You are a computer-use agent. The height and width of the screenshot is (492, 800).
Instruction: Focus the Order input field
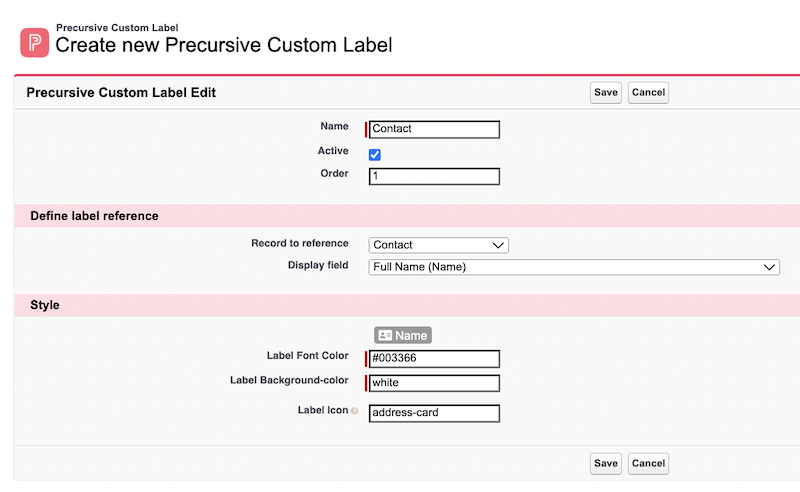434,177
